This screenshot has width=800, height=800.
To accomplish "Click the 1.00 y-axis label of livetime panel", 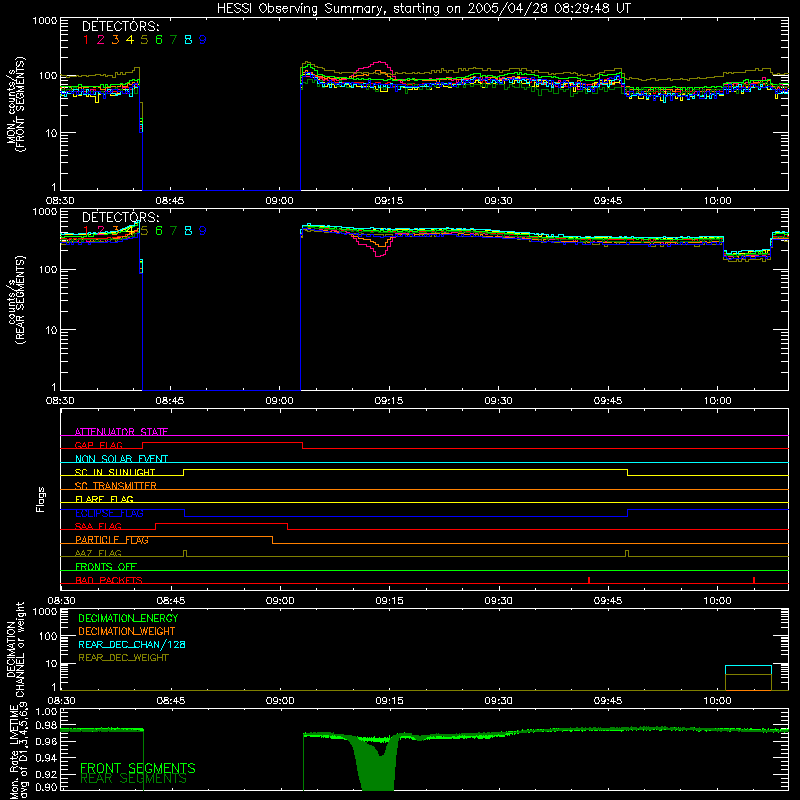I will point(46,711).
